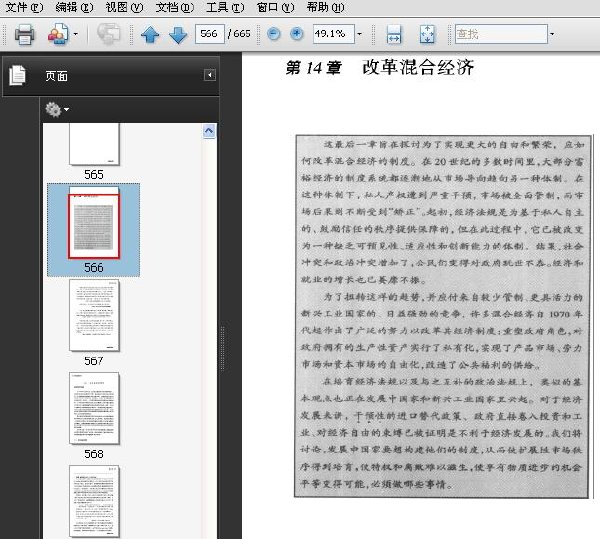Go to next page with down arrow

178,34
